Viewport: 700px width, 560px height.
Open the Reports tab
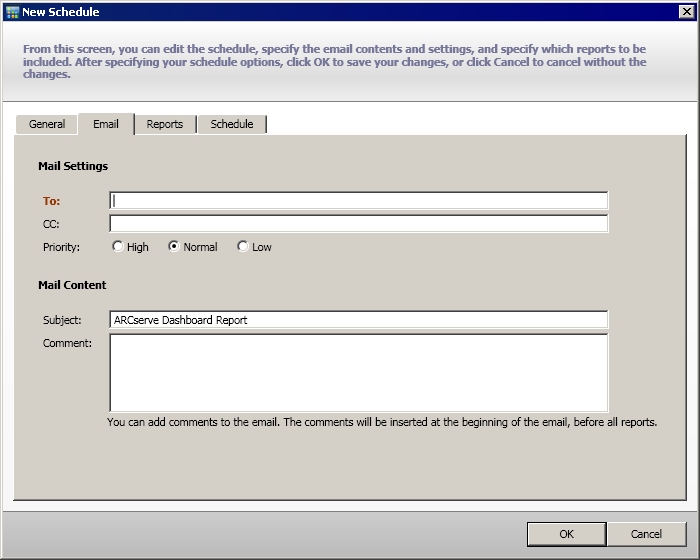pyautogui.click(x=165, y=124)
